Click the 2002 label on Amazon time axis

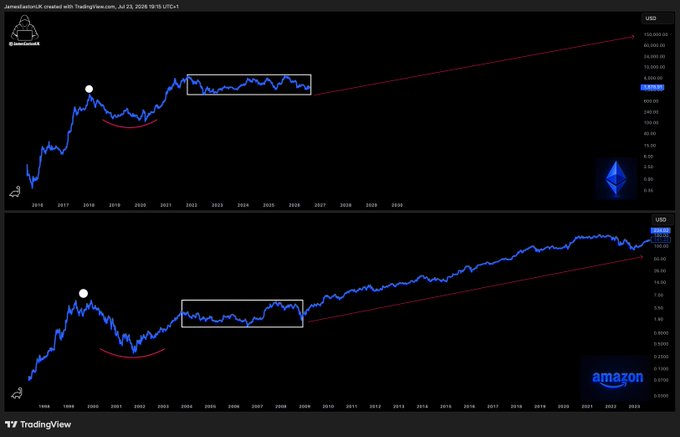tap(140, 407)
